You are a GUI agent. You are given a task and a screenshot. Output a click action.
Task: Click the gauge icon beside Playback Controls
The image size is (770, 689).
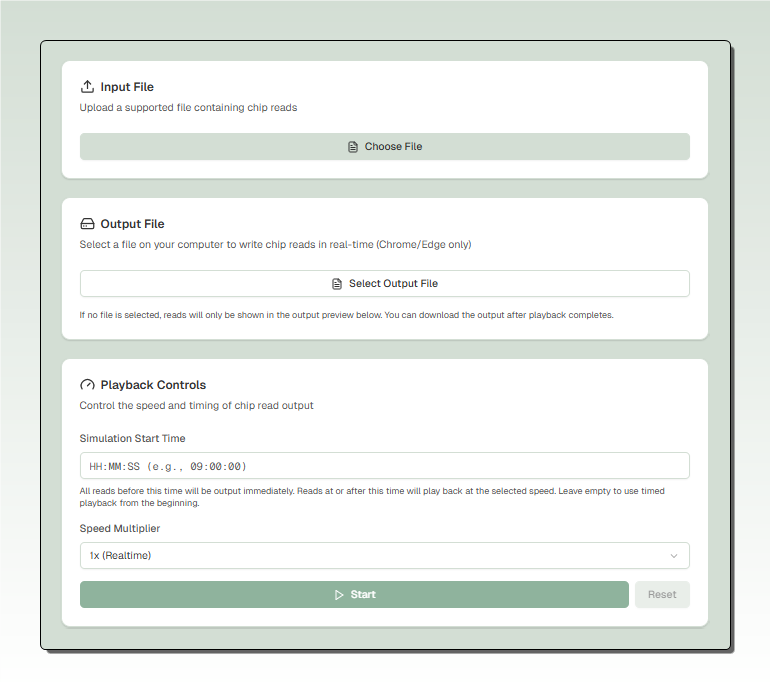tap(87, 385)
